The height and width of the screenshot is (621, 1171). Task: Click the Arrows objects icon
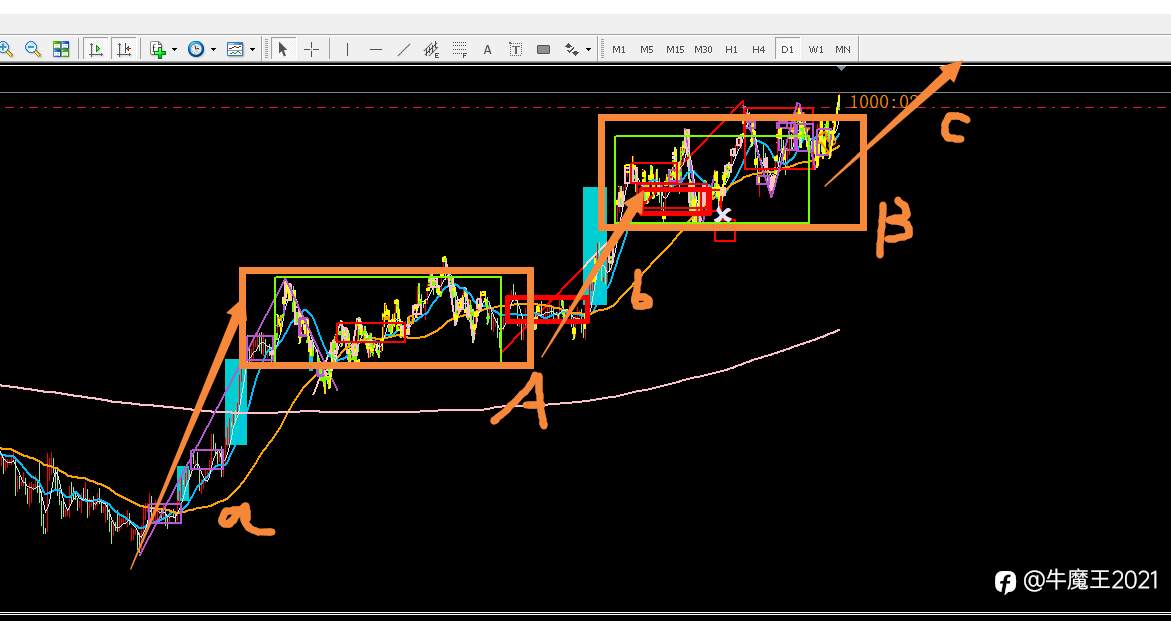point(572,49)
